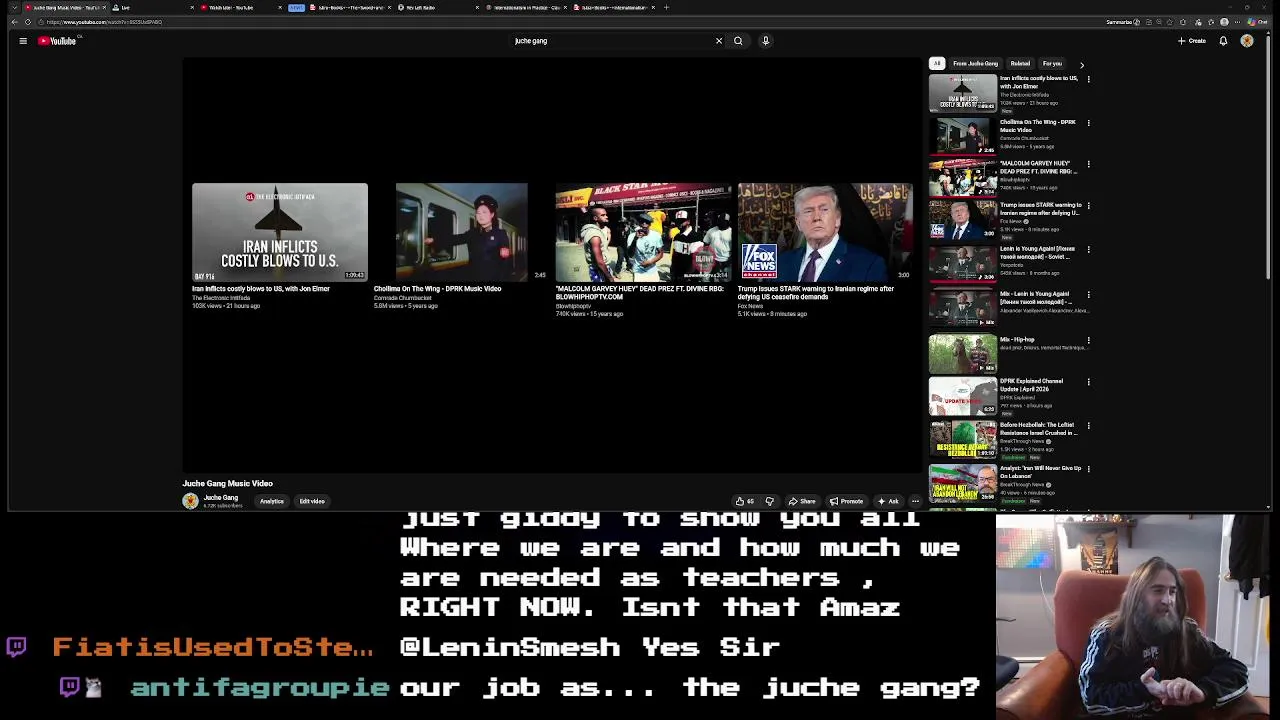Open sidebar 'Mix - Hip-hop' title

(1017, 340)
